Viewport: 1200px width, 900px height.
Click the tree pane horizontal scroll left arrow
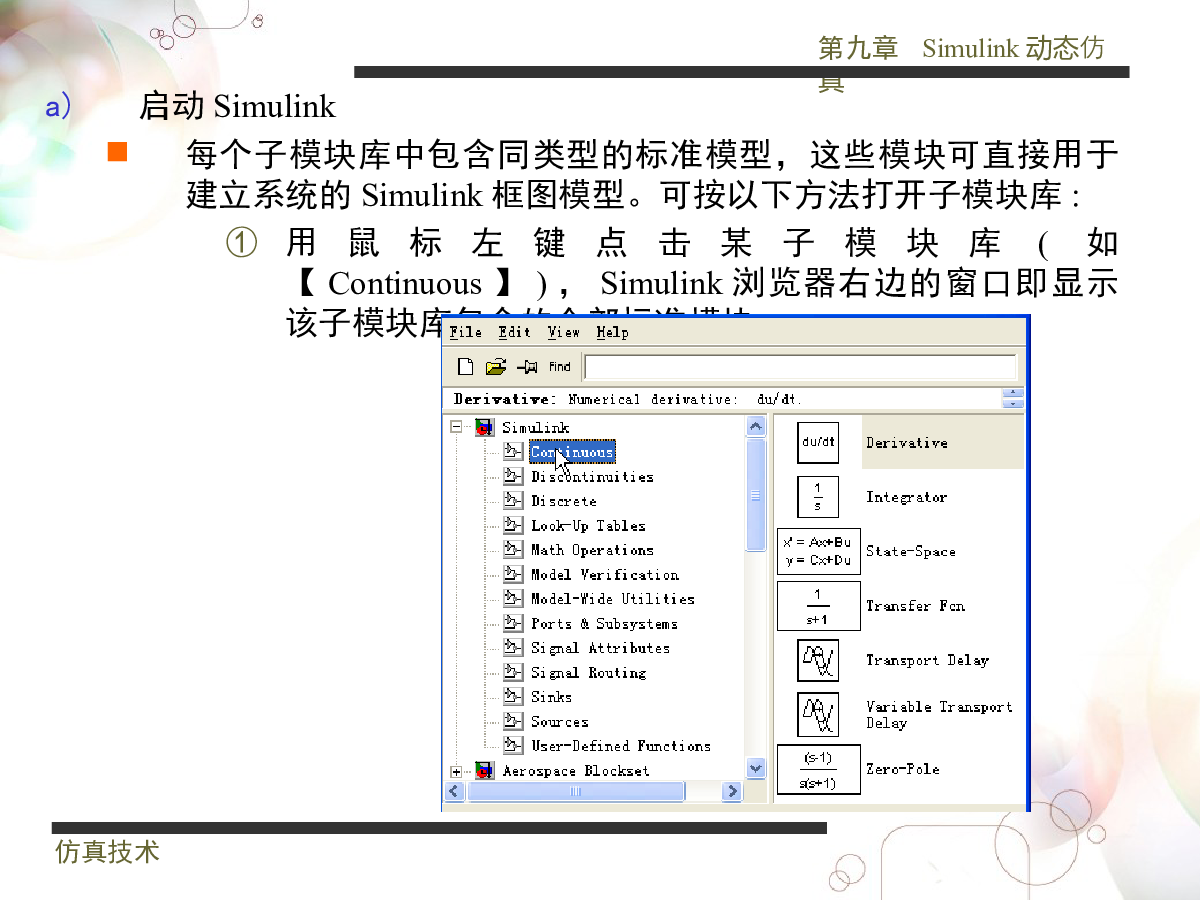point(455,791)
